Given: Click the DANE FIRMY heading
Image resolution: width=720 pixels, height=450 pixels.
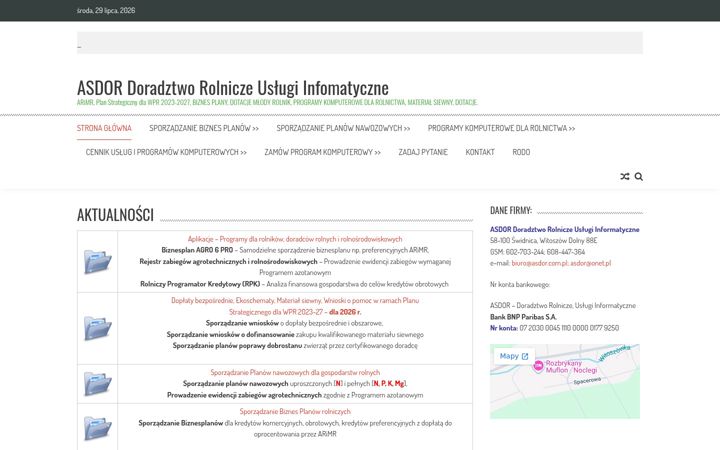Looking at the screenshot, I should click(511, 210).
